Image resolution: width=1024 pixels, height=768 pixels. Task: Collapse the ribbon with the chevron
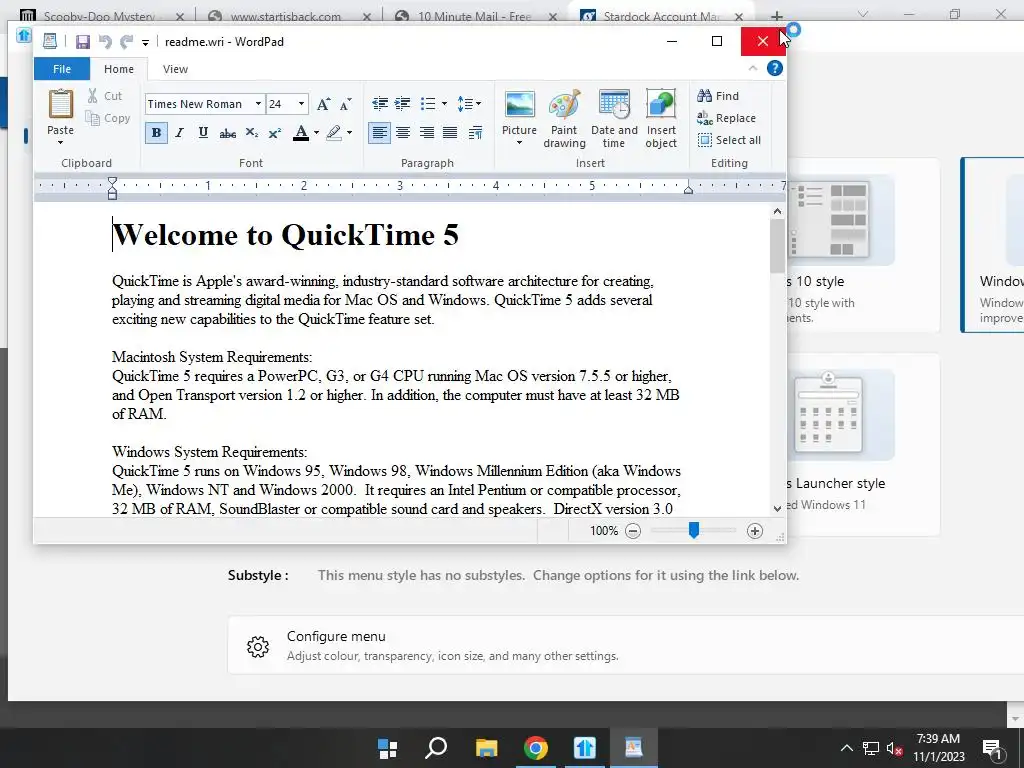tap(753, 68)
